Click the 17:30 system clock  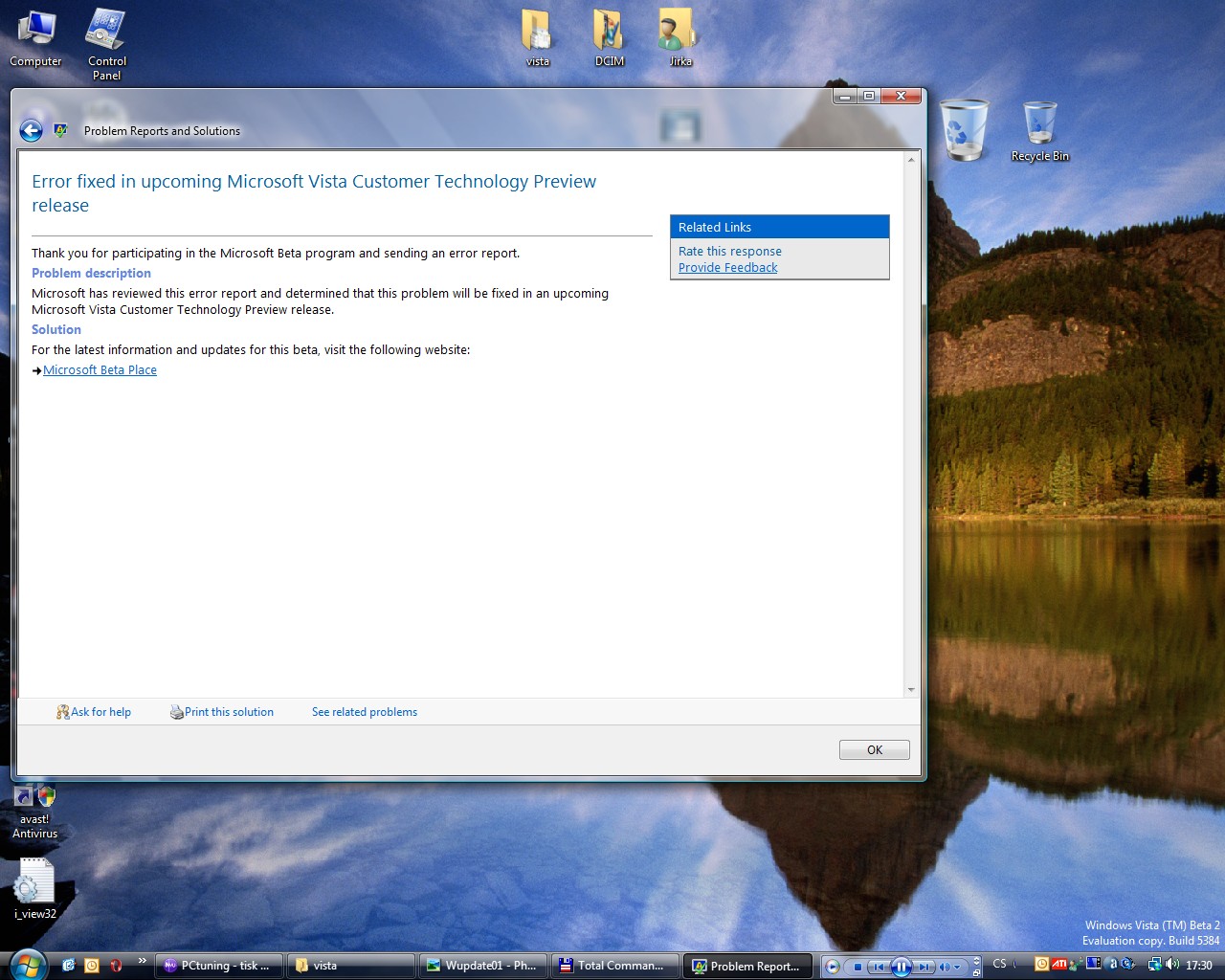pos(1198,966)
